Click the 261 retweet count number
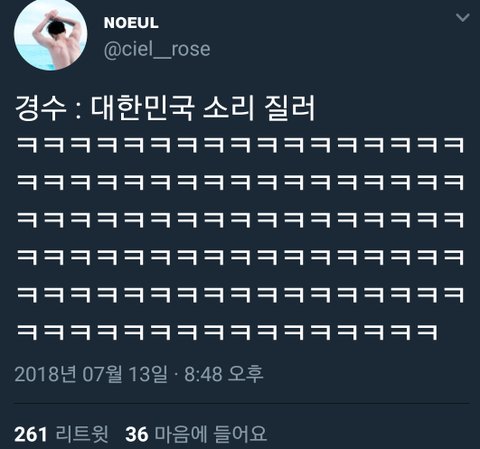Viewport: 480px width, 449px height. tap(31, 435)
